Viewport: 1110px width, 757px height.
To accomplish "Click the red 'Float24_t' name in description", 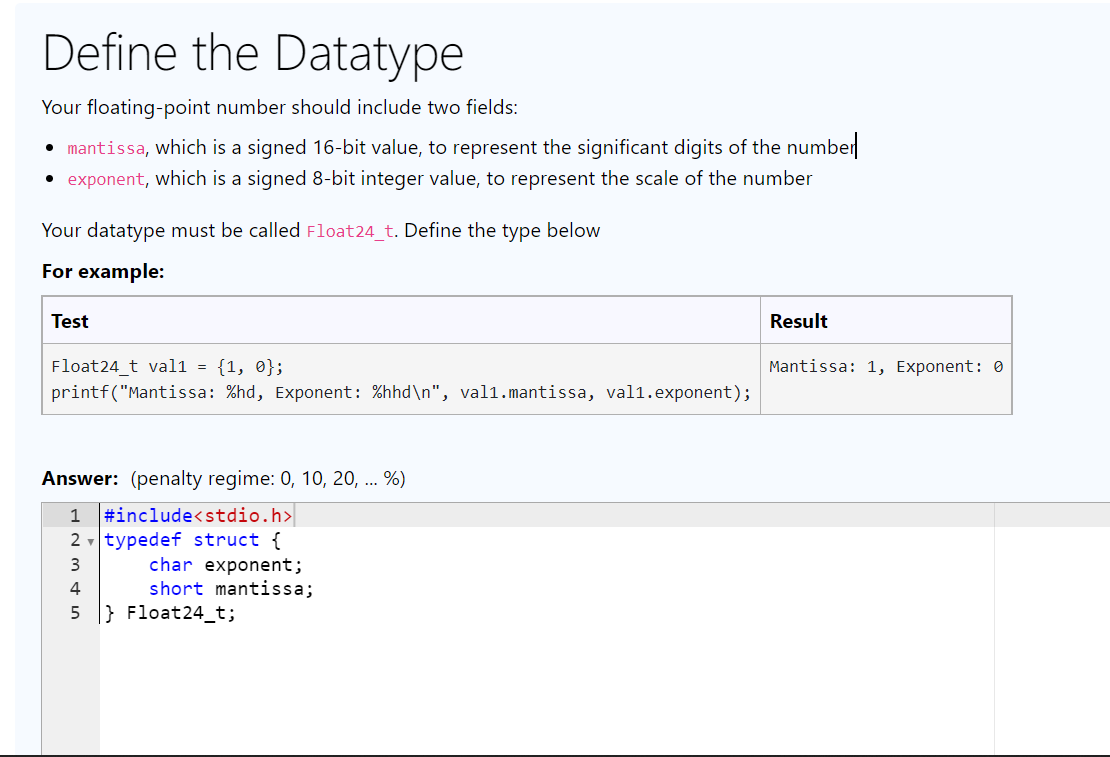I will (x=350, y=232).
